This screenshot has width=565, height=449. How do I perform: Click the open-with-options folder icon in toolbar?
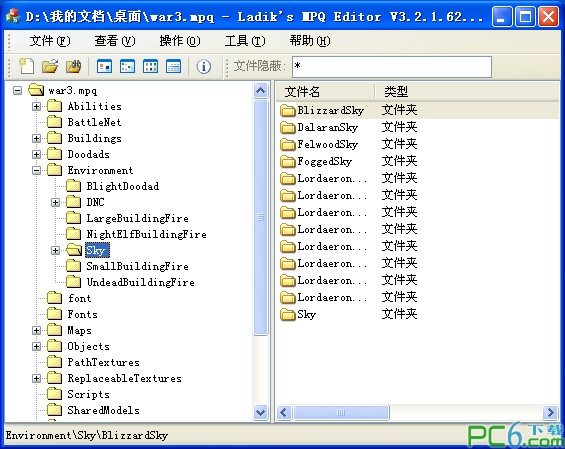(x=74, y=66)
